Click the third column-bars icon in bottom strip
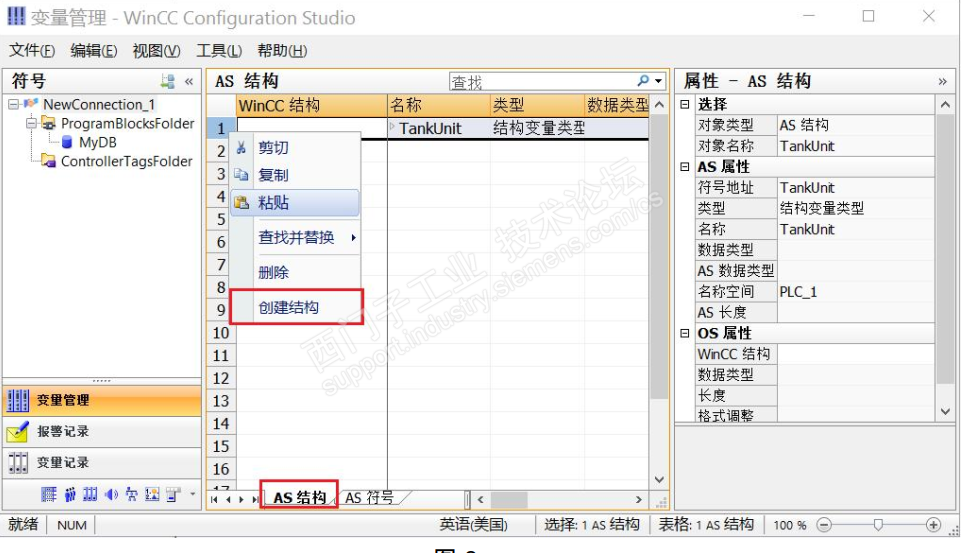The height and width of the screenshot is (553, 965). coord(90,494)
